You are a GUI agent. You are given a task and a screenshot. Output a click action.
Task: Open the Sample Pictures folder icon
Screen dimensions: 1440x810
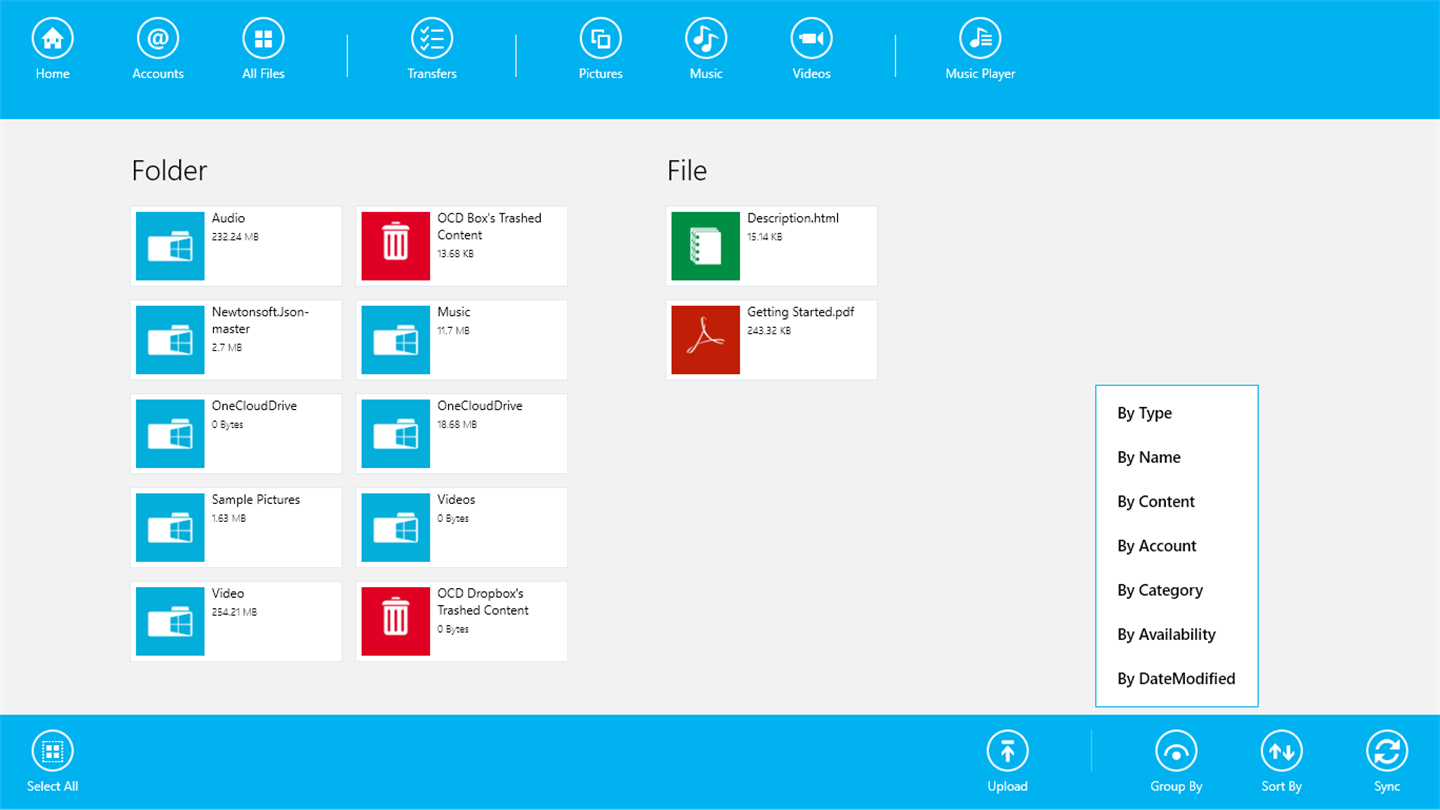coord(170,527)
